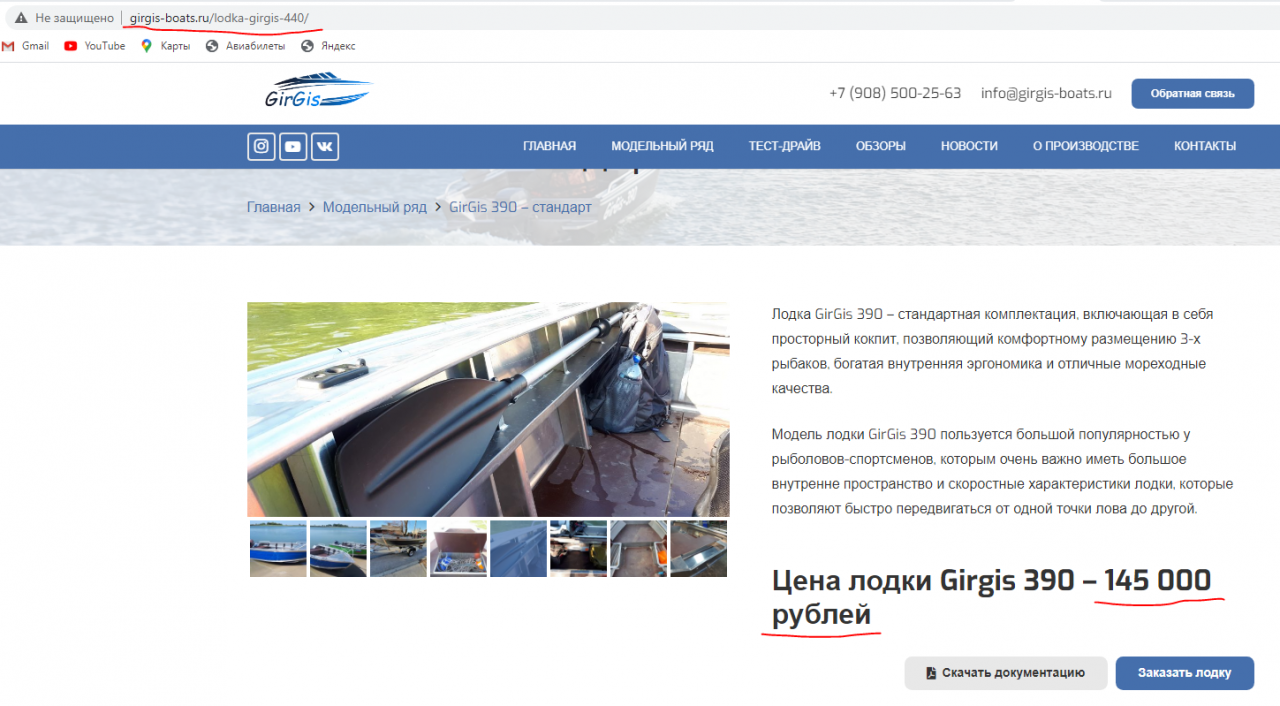Open МОДЕЛЬНЫЙ РЯД menu item

(662, 146)
